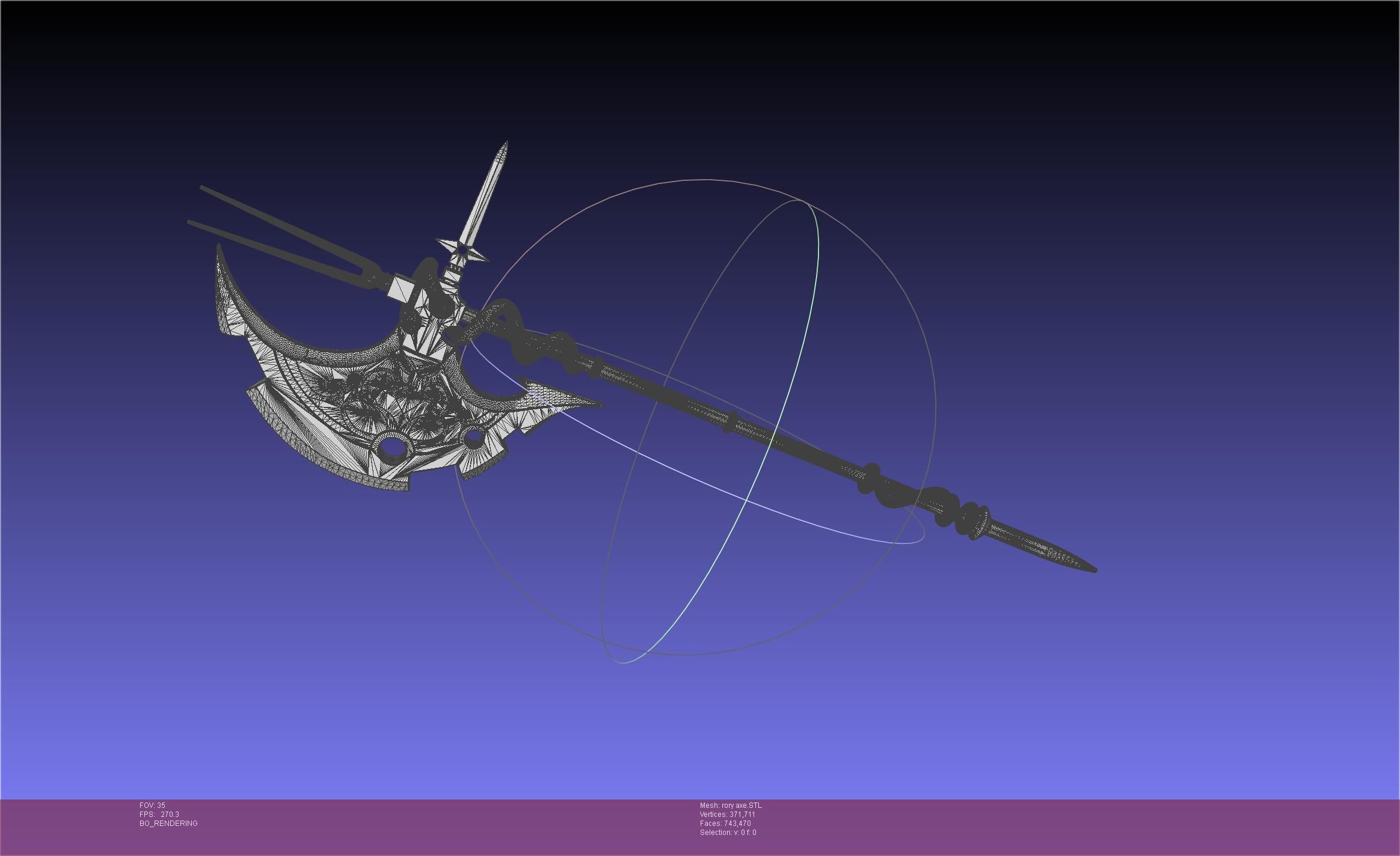Click the Selection: v: 0 f: 0 text
Screen dimensions: 1400x856
tap(728, 832)
